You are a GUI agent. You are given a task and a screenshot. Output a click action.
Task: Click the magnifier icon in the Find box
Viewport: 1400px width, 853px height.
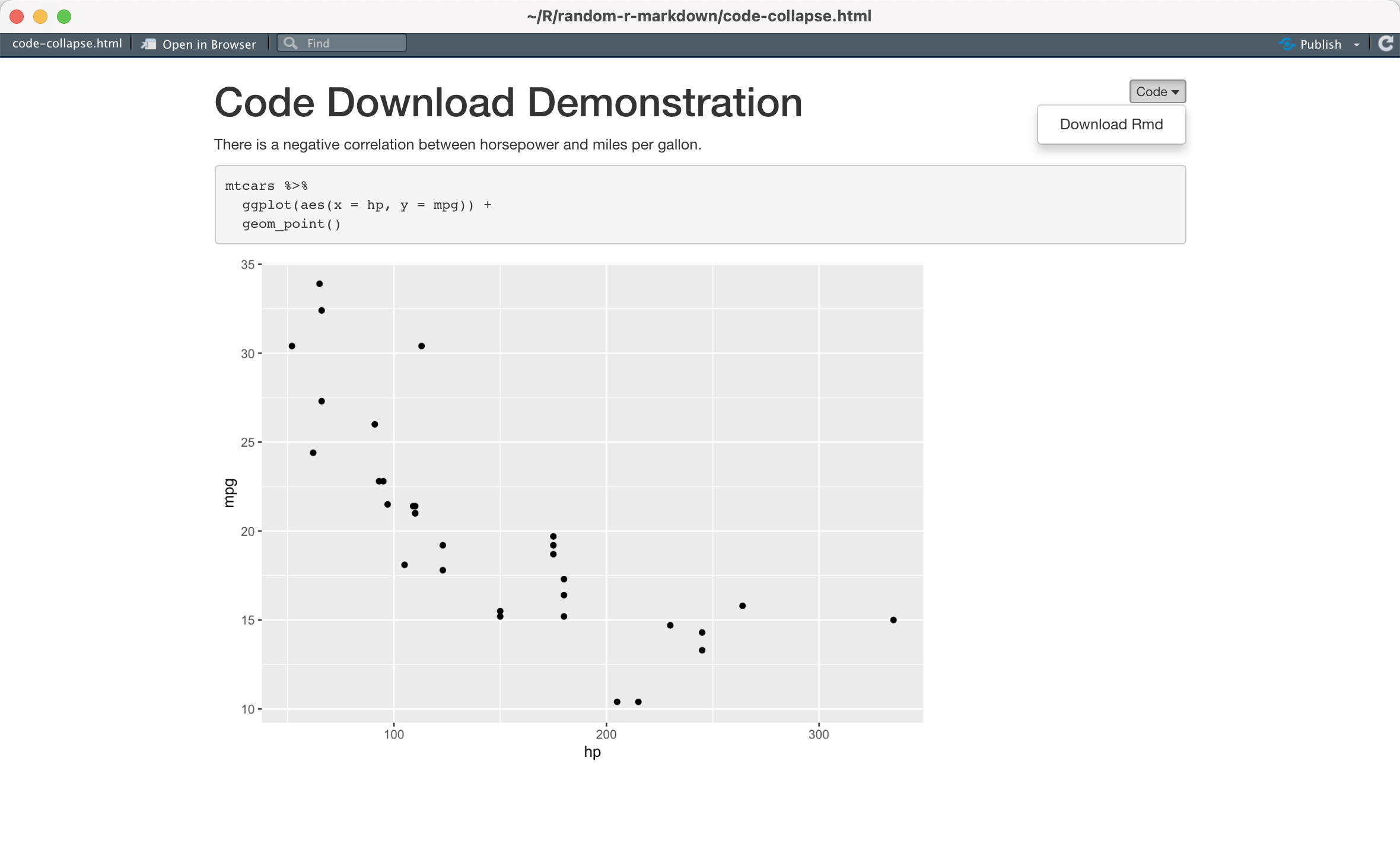coord(291,43)
